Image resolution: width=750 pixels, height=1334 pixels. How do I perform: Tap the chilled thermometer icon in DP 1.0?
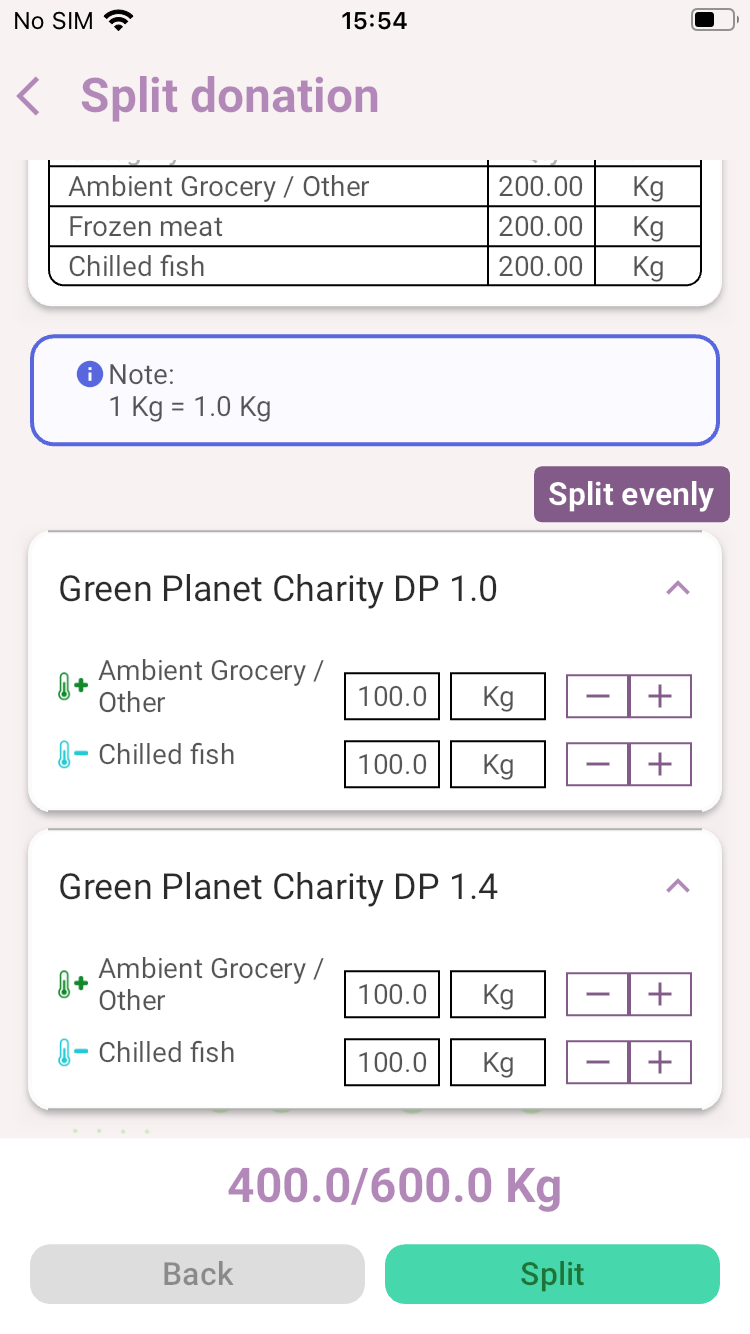tap(72, 755)
